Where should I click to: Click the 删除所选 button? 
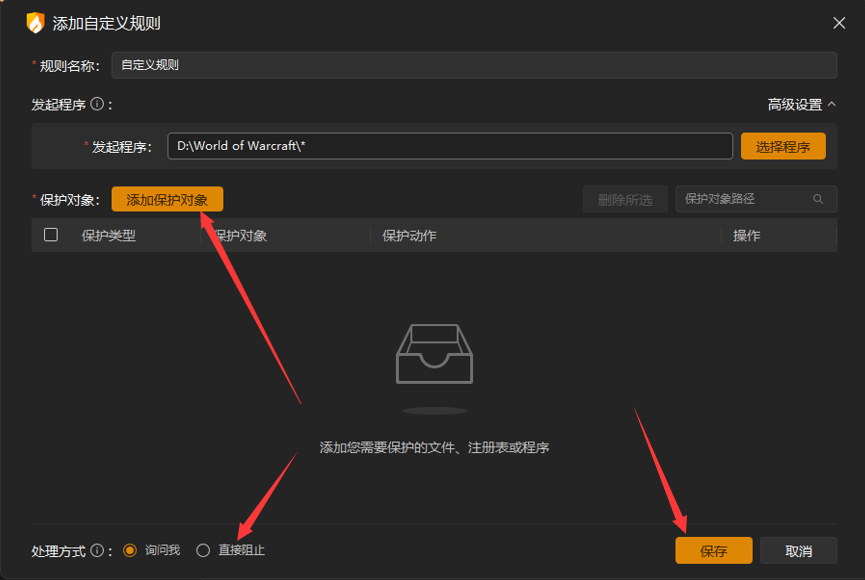(x=625, y=198)
